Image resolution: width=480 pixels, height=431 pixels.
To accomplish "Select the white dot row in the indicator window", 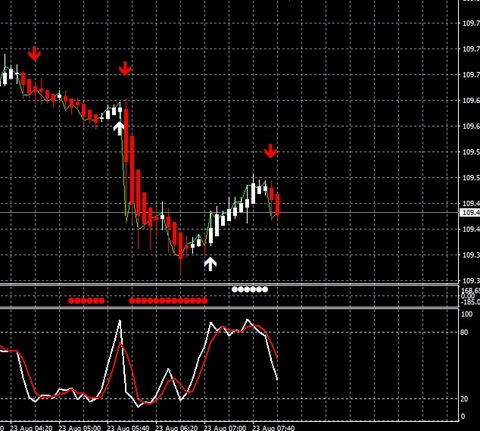I will 250,290.
